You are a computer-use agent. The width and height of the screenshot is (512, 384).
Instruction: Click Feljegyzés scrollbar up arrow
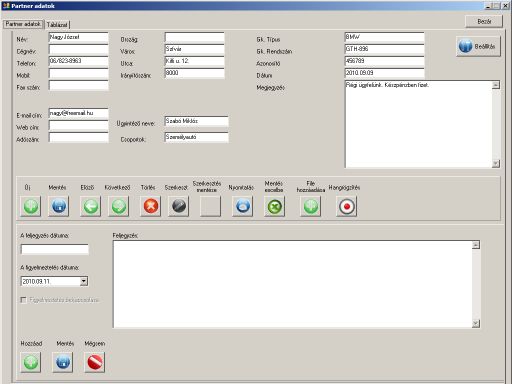[476, 245]
